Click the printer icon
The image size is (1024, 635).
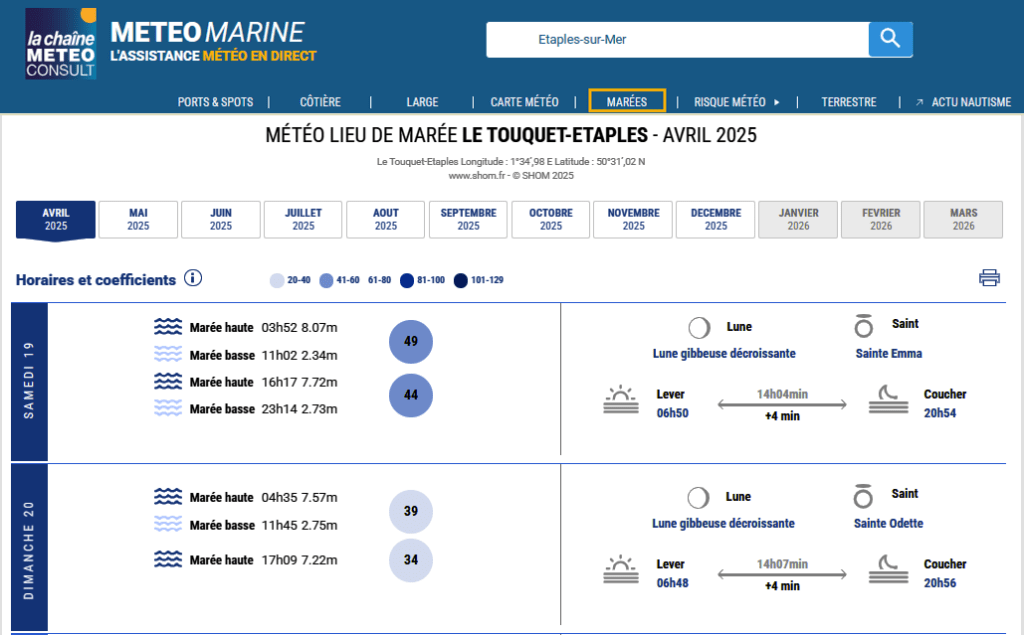click(x=989, y=278)
